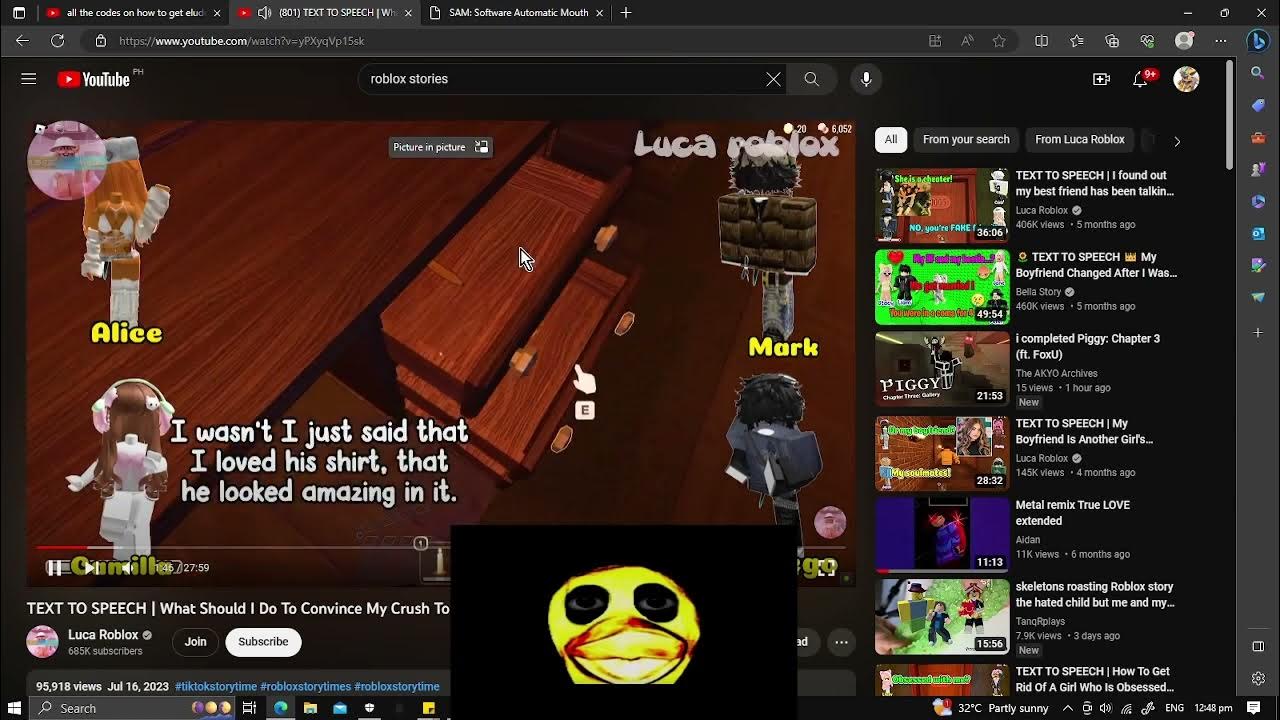Open File Explorer from the taskbar
The height and width of the screenshot is (720, 1280).
pyautogui.click(x=310, y=708)
